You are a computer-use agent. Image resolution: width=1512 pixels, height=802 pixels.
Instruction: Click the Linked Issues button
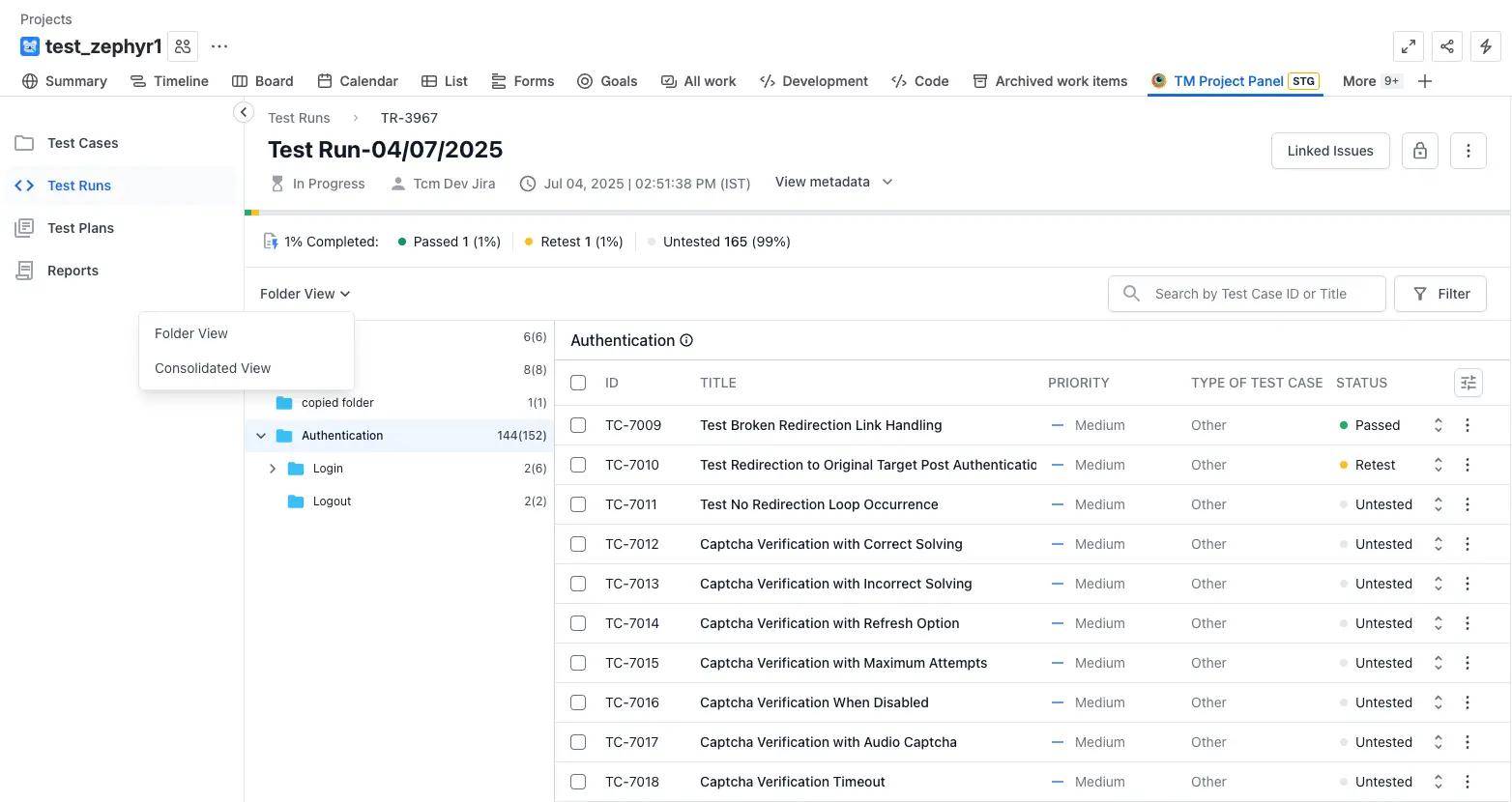pyautogui.click(x=1329, y=151)
